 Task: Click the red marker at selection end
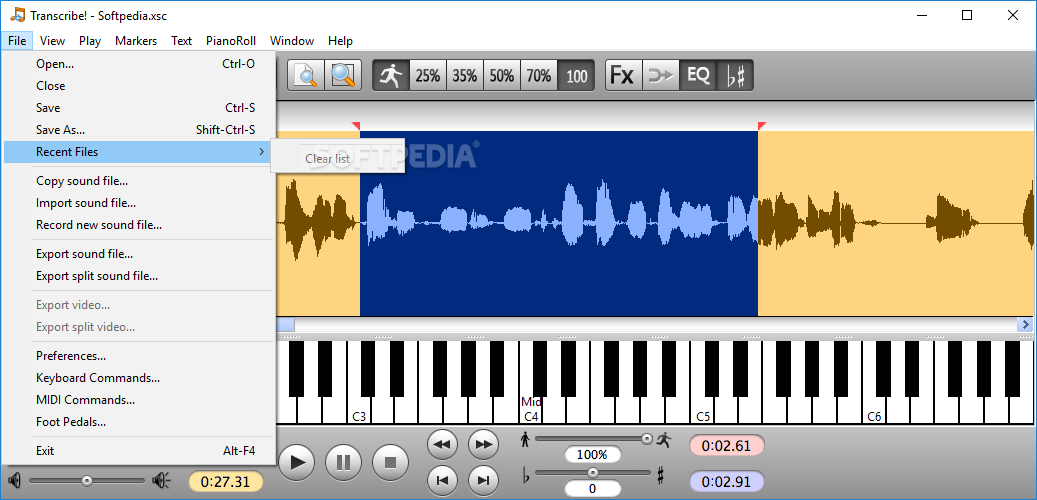[762, 126]
